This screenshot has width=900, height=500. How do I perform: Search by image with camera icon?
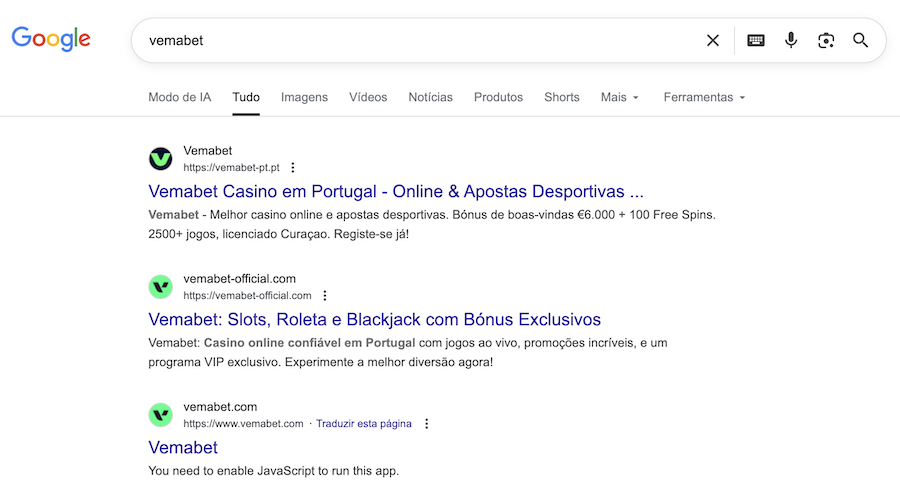pos(826,40)
